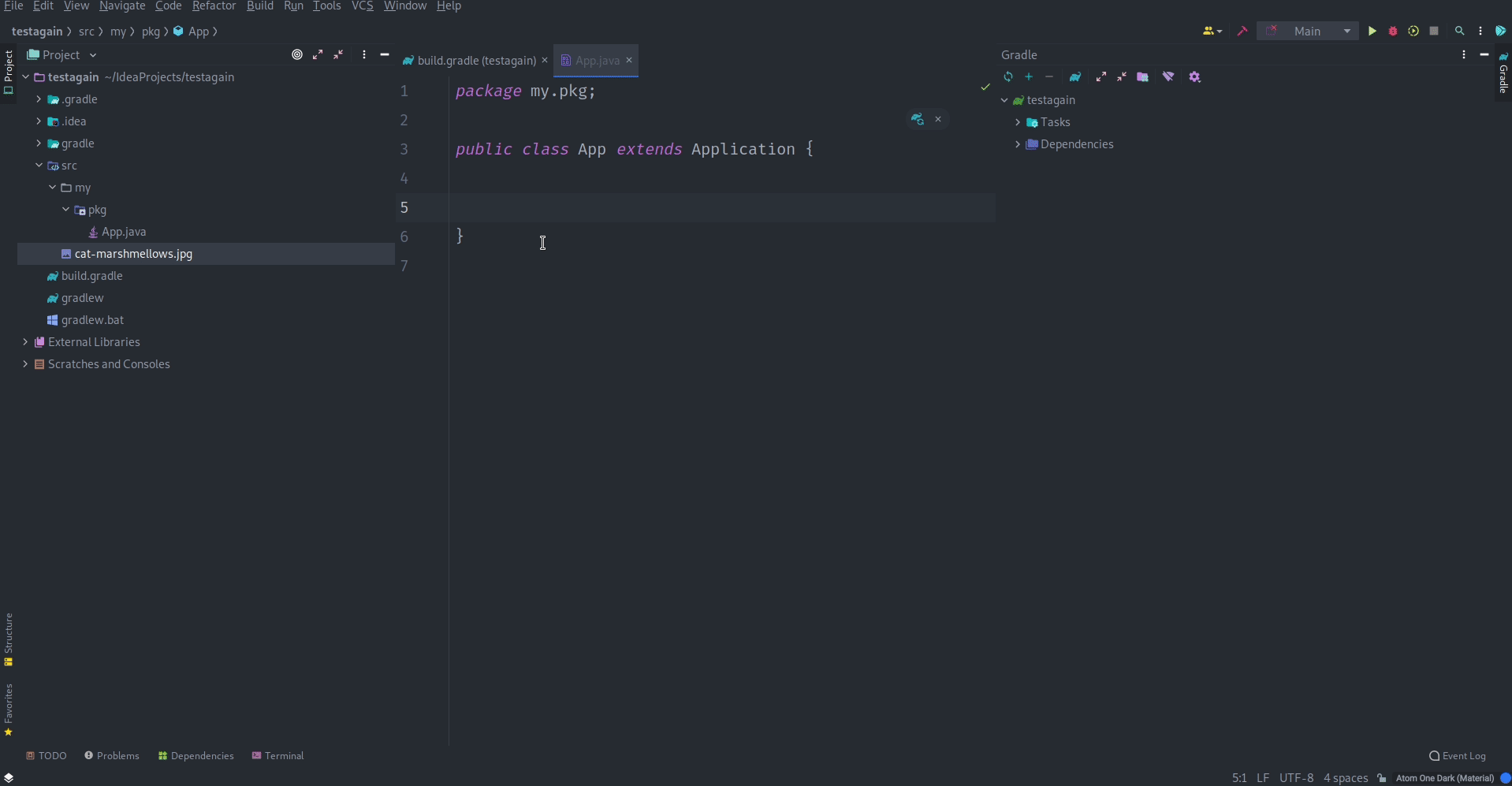This screenshot has width=1512, height=786.
Task: Open Problems tool window
Action: tap(111, 755)
